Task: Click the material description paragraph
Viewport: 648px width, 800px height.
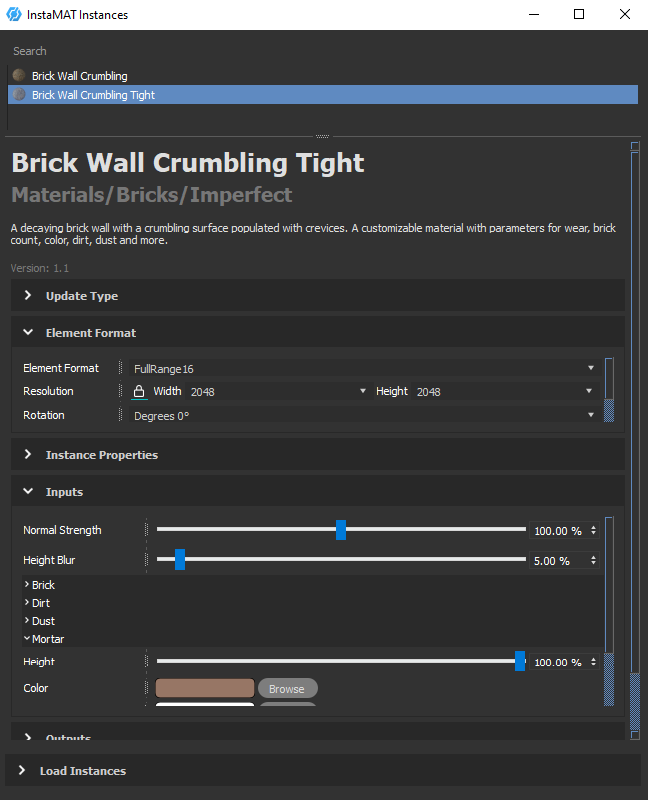Action: click(313, 234)
